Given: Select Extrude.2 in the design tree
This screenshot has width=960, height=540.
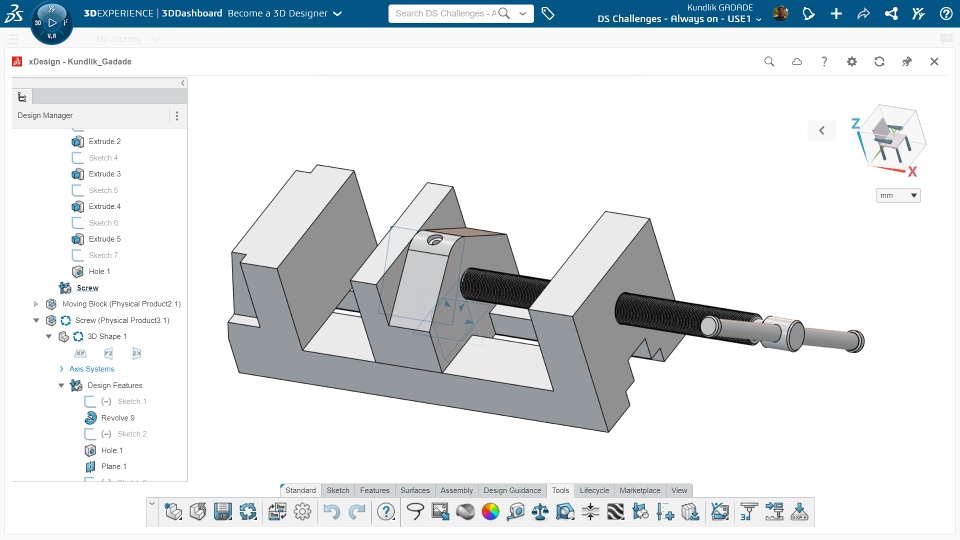Looking at the screenshot, I should click(x=105, y=141).
